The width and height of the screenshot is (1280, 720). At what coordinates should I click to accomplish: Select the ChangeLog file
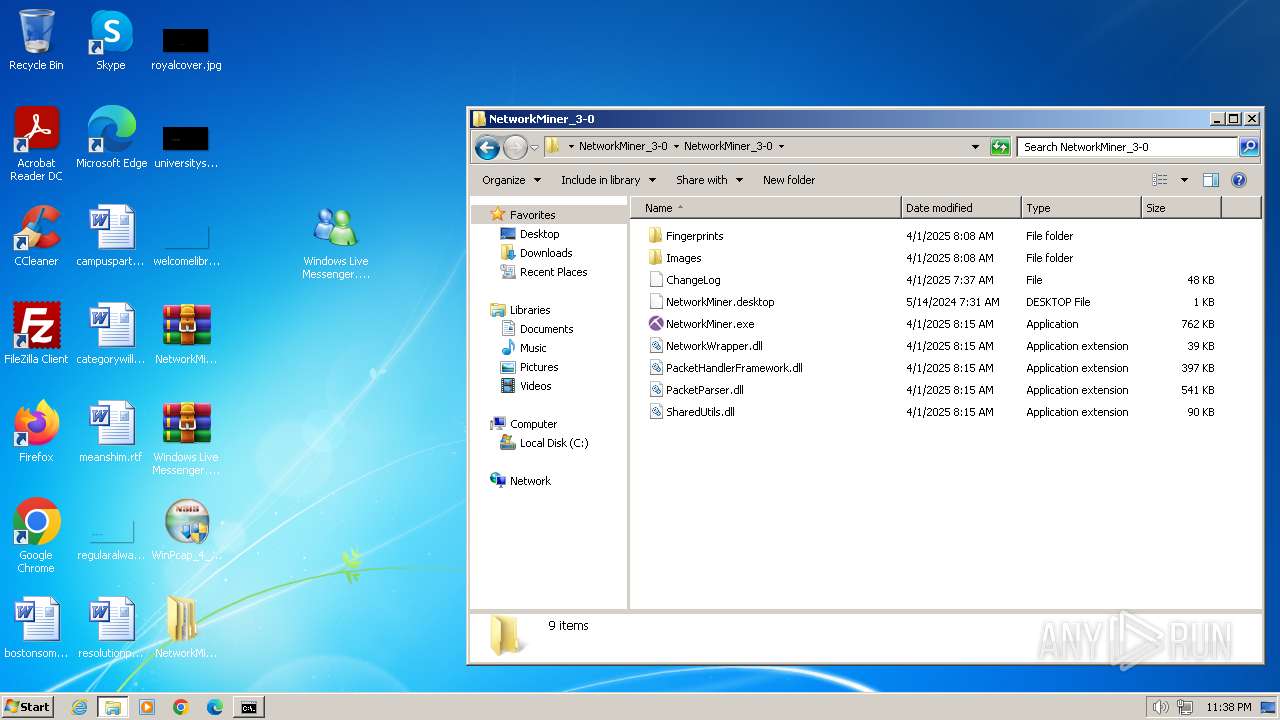click(x=693, y=280)
